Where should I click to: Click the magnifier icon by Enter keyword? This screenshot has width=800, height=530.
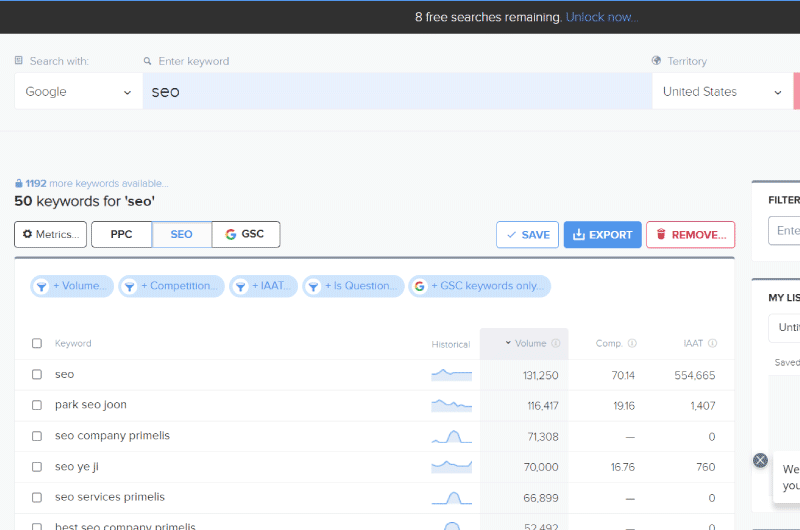click(x=147, y=61)
